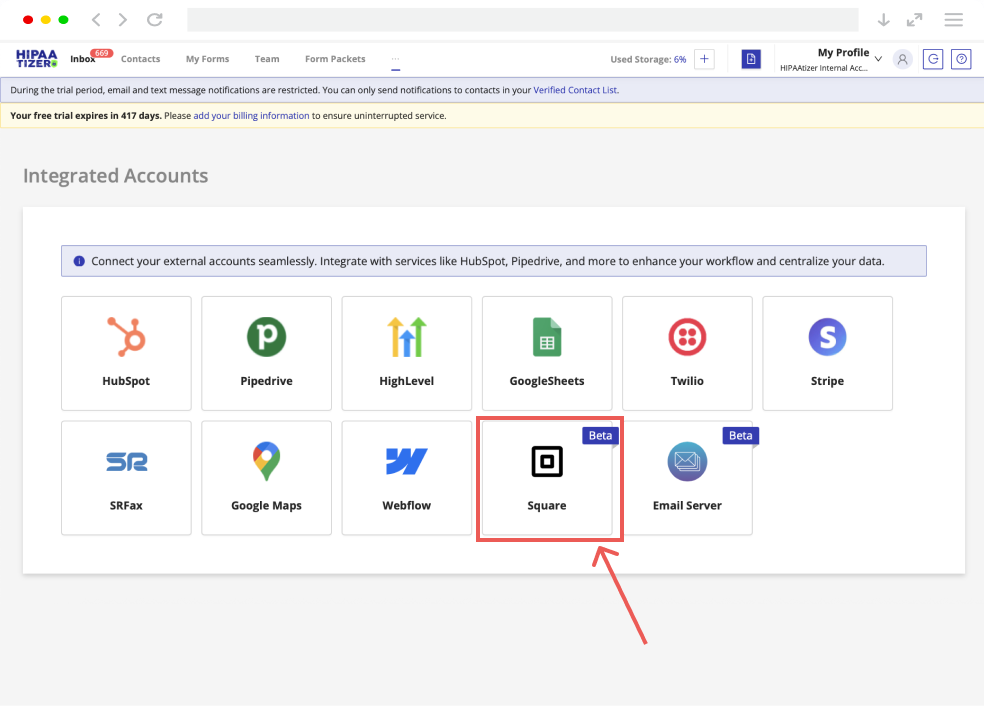Click the add your billing information link

pyautogui.click(x=251, y=115)
